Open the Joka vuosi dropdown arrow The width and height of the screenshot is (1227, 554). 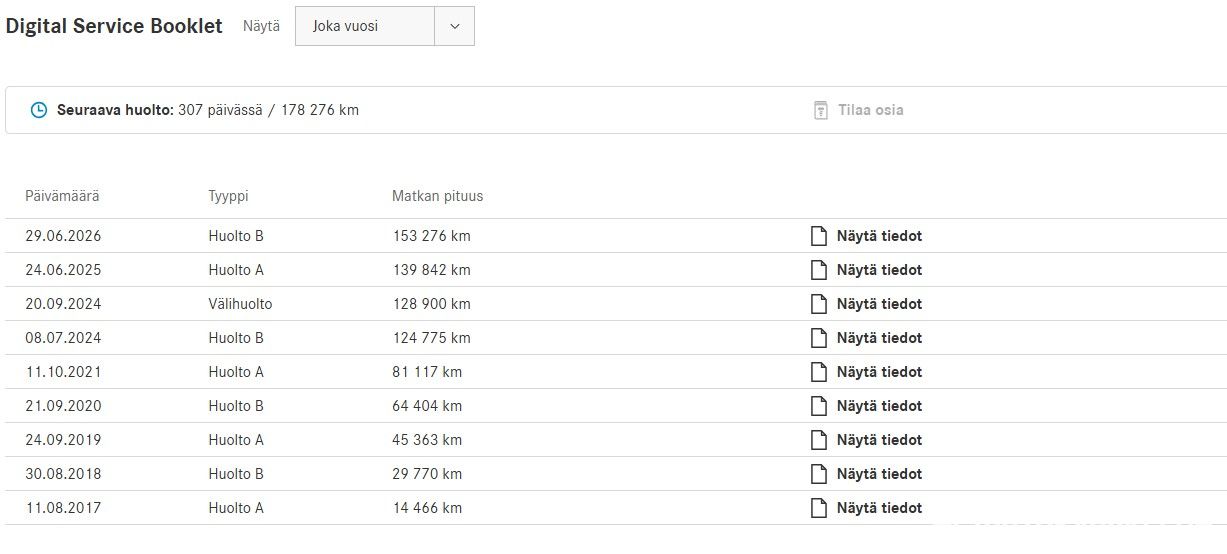pos(455,26)
